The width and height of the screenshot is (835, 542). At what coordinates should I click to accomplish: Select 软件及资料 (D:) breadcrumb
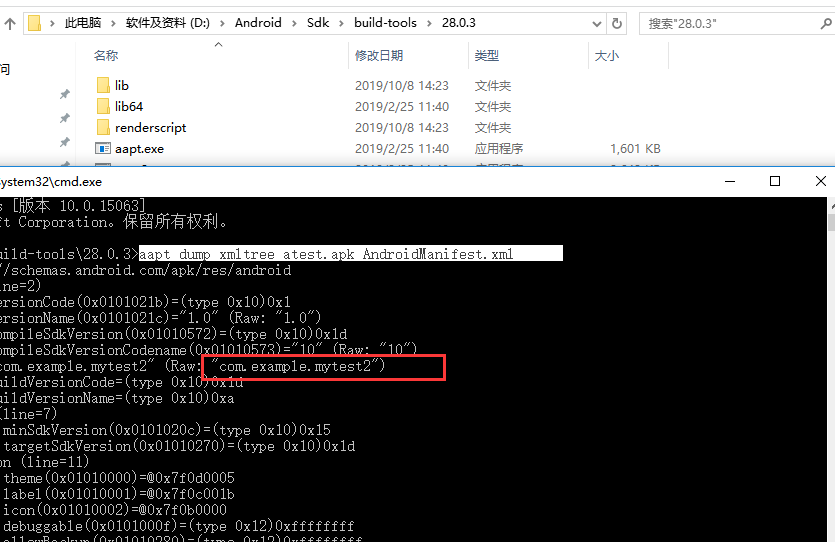[x=168, y=23]
